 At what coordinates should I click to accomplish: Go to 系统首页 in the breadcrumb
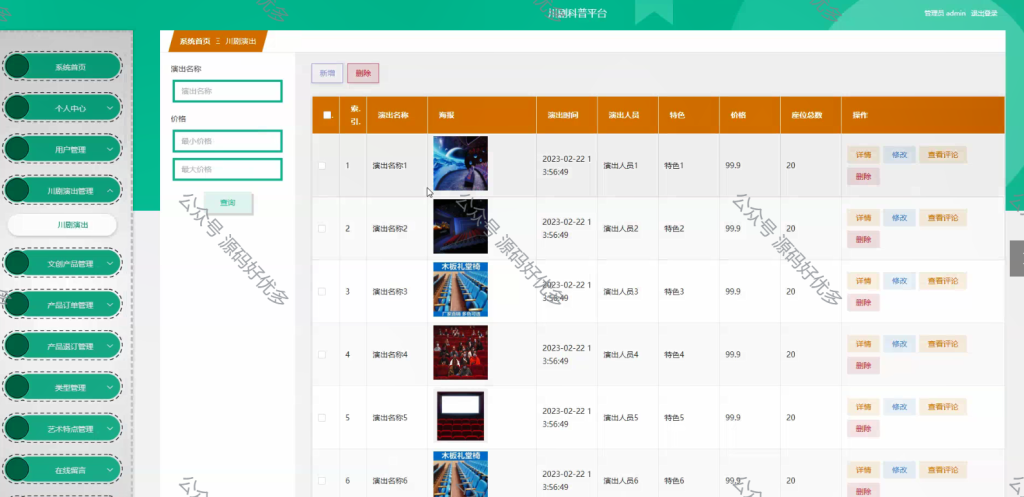(x=195, y=41)
